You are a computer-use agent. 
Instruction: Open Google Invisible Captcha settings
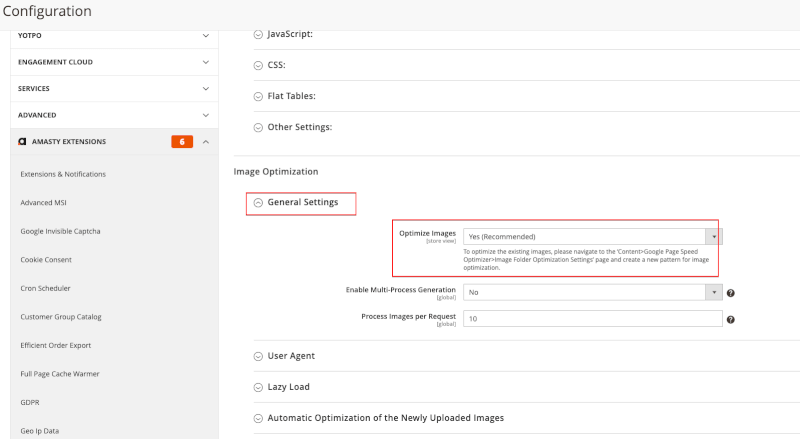pyautogui.click(x=60, y=231)
